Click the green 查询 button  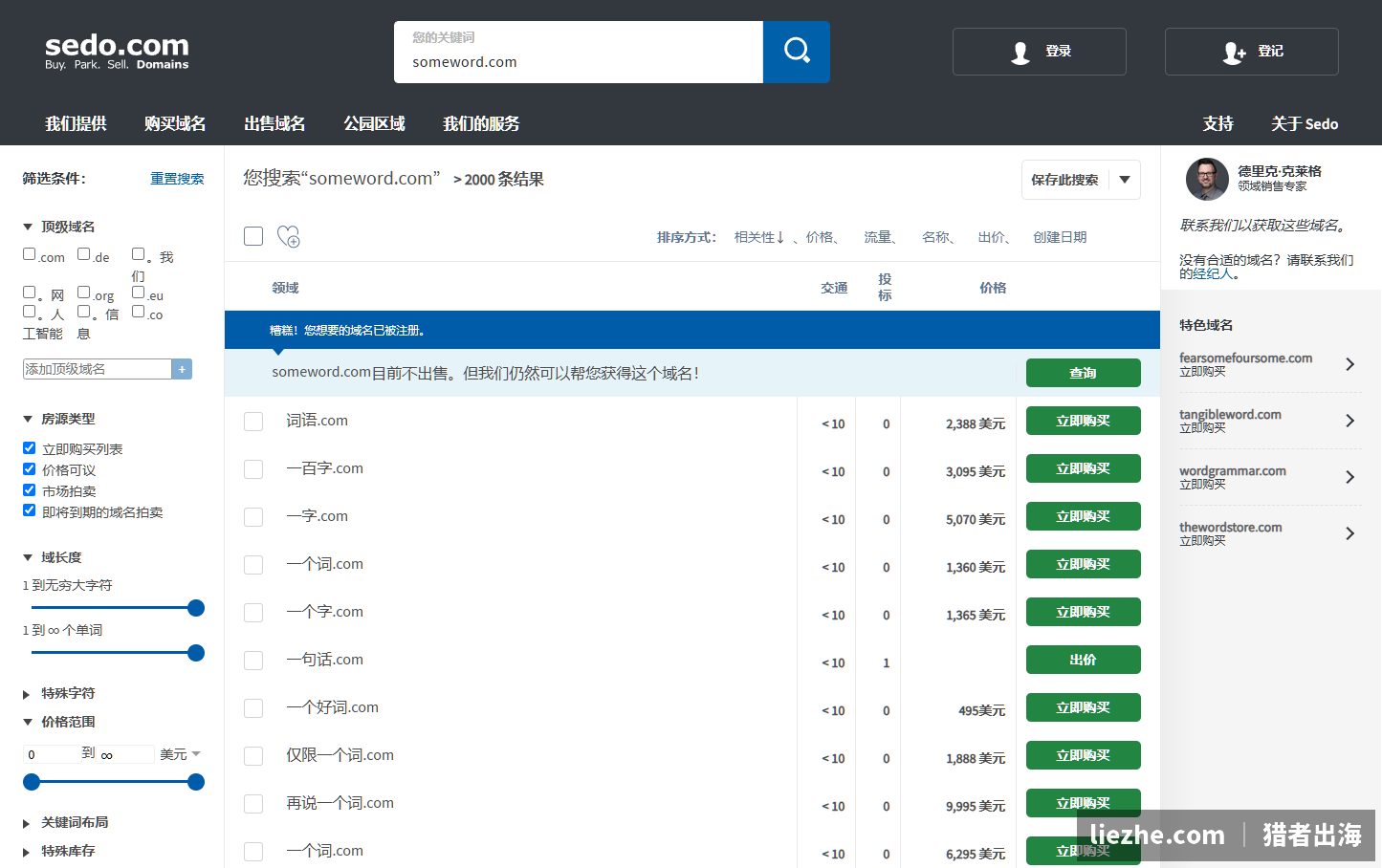(1083, 373)
